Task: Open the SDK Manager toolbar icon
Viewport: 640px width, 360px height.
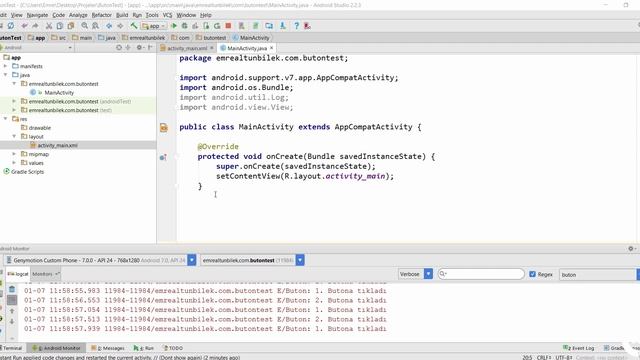Action: click(x=282, y=26)
